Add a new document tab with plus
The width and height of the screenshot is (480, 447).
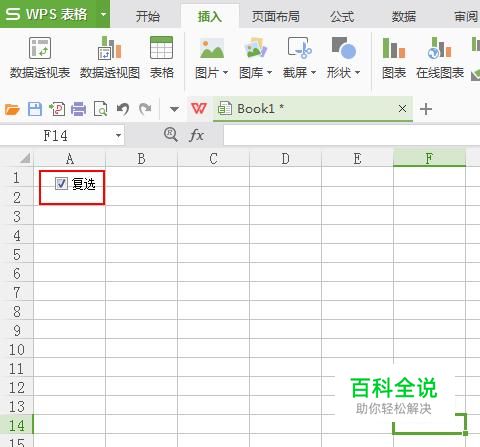[x=426, y=109]
